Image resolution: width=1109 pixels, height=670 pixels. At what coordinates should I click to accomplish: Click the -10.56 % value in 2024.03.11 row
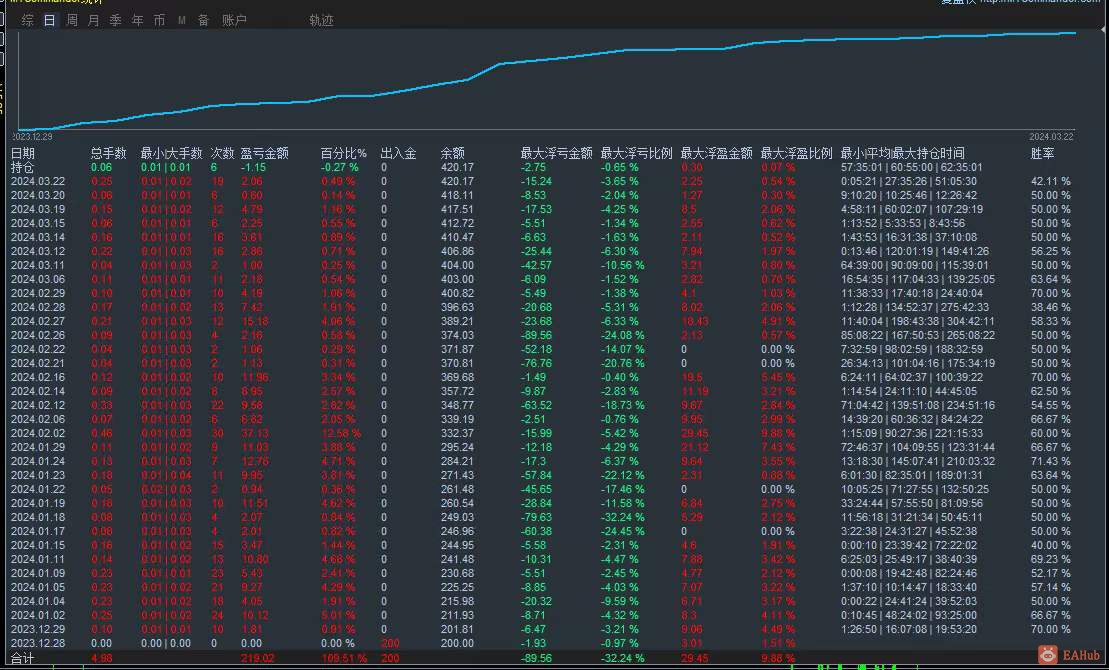(x=622, y=266)
